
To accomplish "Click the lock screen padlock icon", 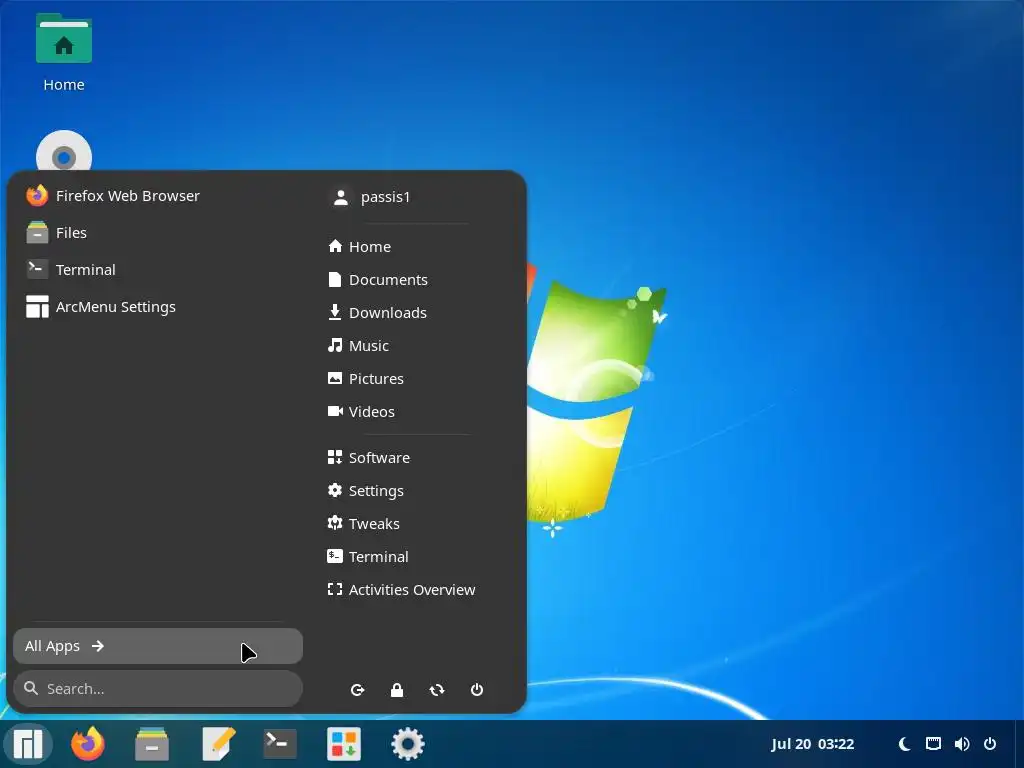I will point(396,690).
